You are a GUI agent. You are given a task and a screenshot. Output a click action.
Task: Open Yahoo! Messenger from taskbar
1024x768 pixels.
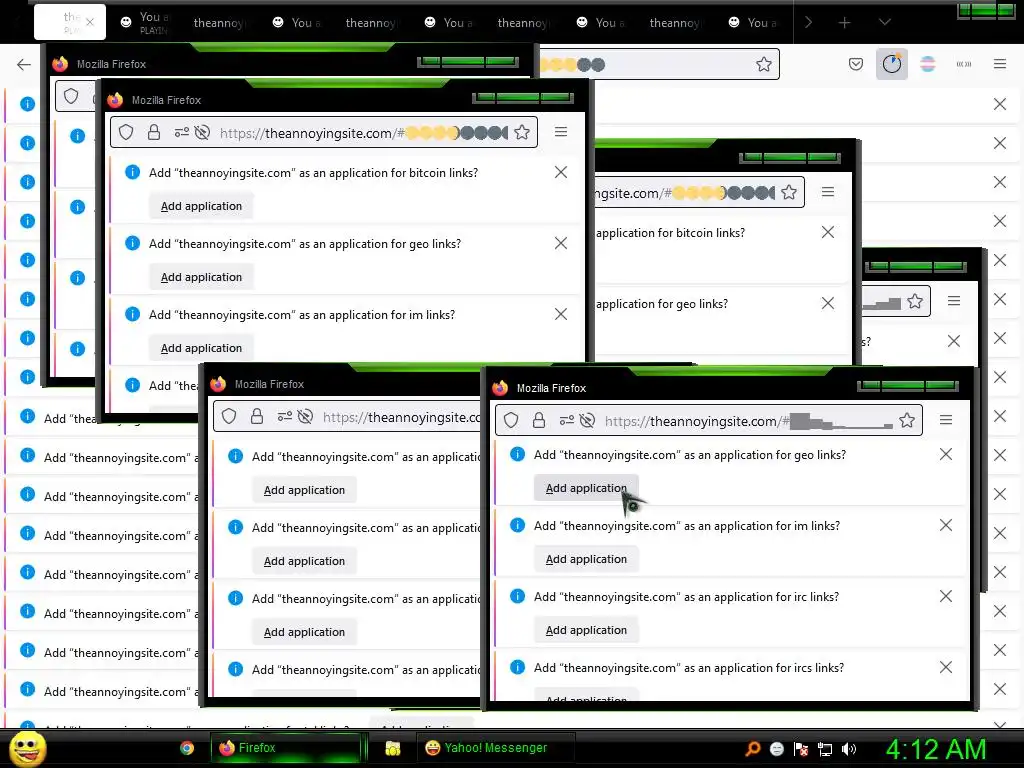pos(495,748)
